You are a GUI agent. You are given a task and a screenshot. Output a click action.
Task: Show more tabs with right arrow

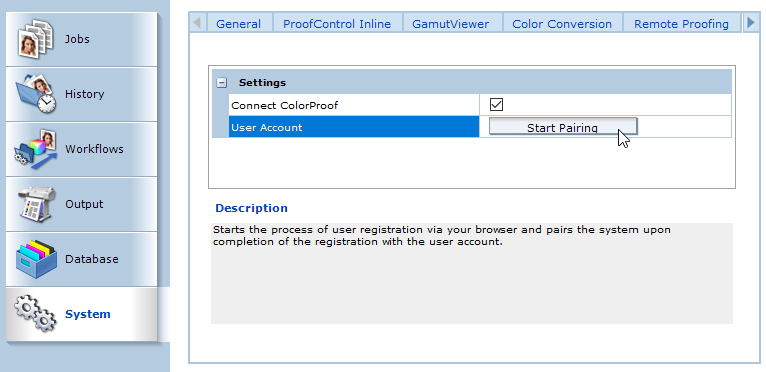(x=751, y=22)
